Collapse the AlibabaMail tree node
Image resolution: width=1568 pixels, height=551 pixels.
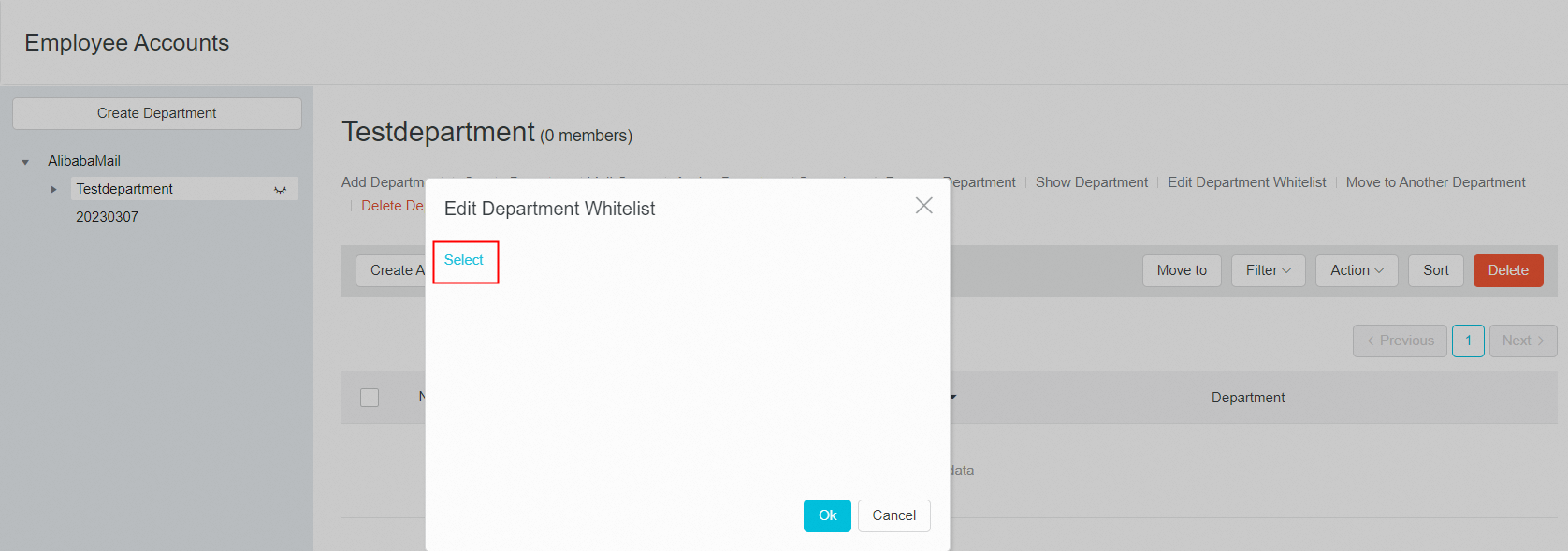[x=25, y=162]
